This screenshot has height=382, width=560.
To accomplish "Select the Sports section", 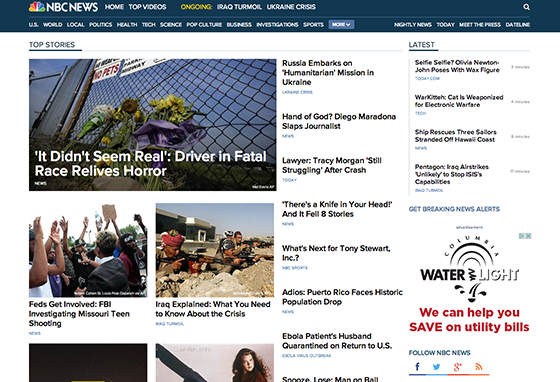I will pyautogui.click(x=313, y=25).
